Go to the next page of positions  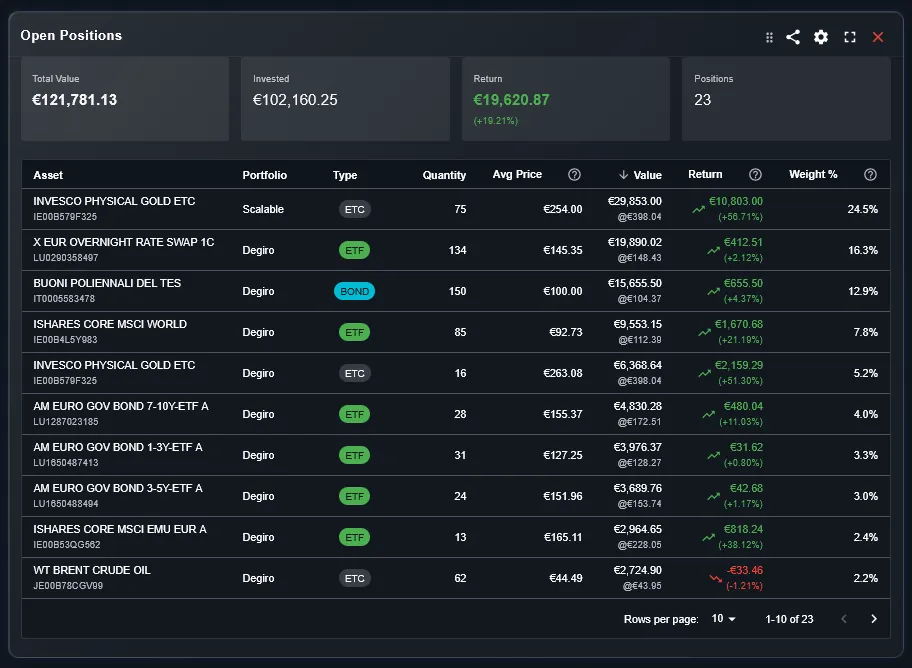pos(874,619)
